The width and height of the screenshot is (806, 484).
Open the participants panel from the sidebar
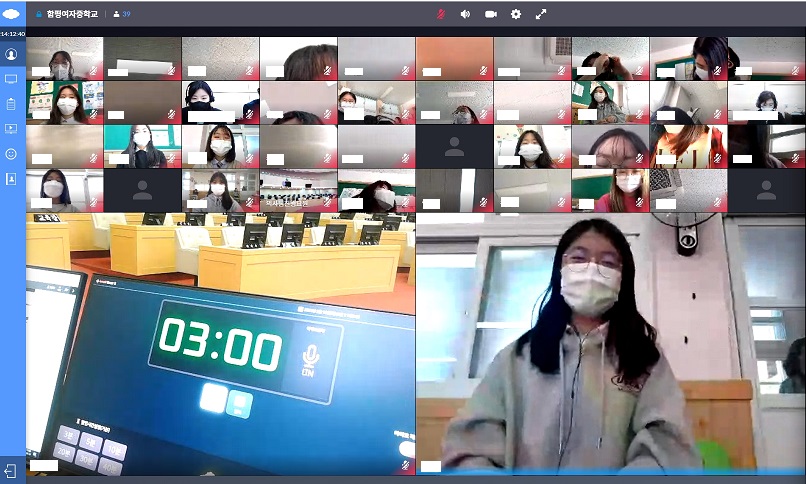(x=11, y=54)
